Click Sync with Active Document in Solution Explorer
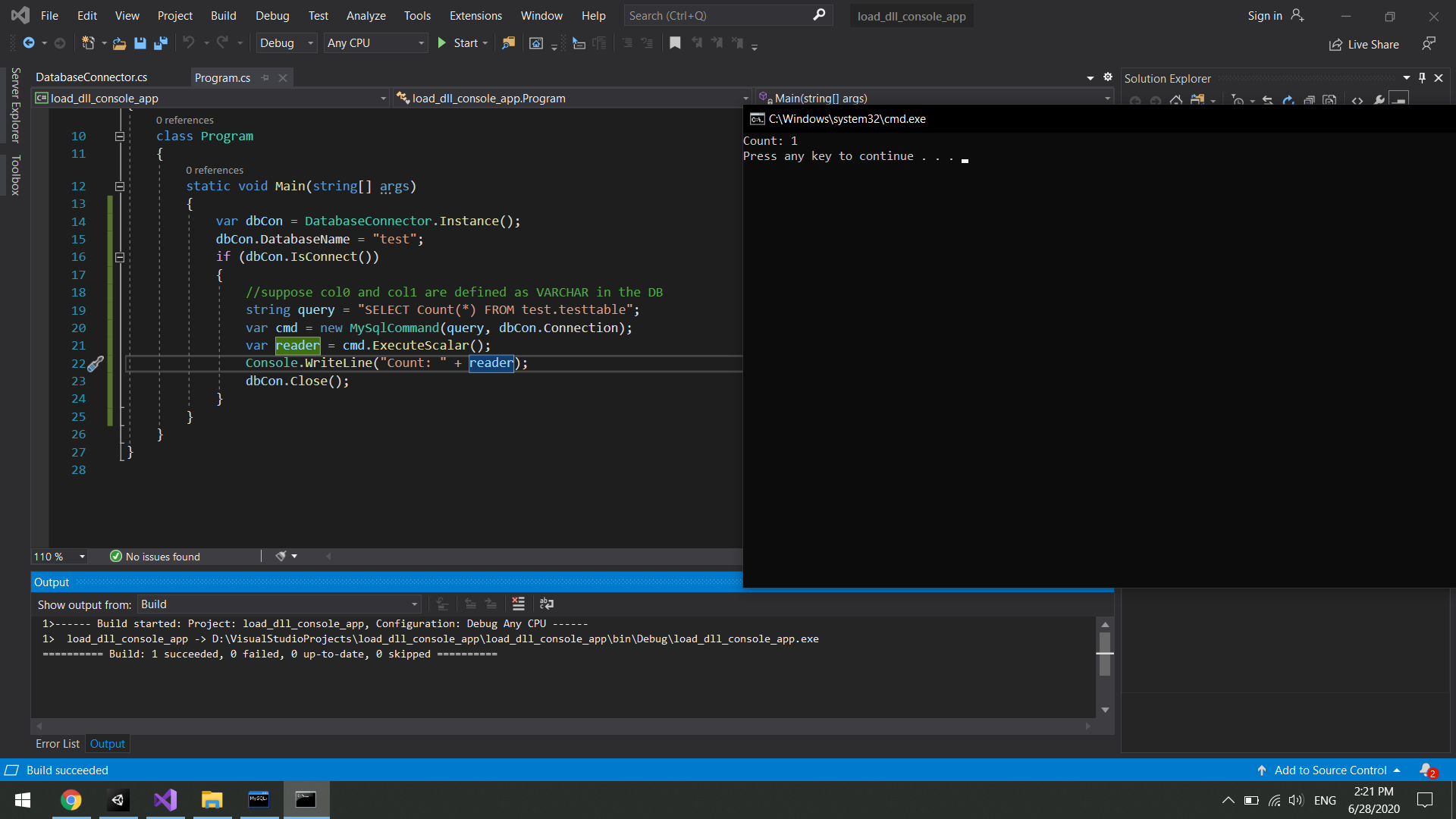This screenshot has width=1456, height=819. point(1268,99)
